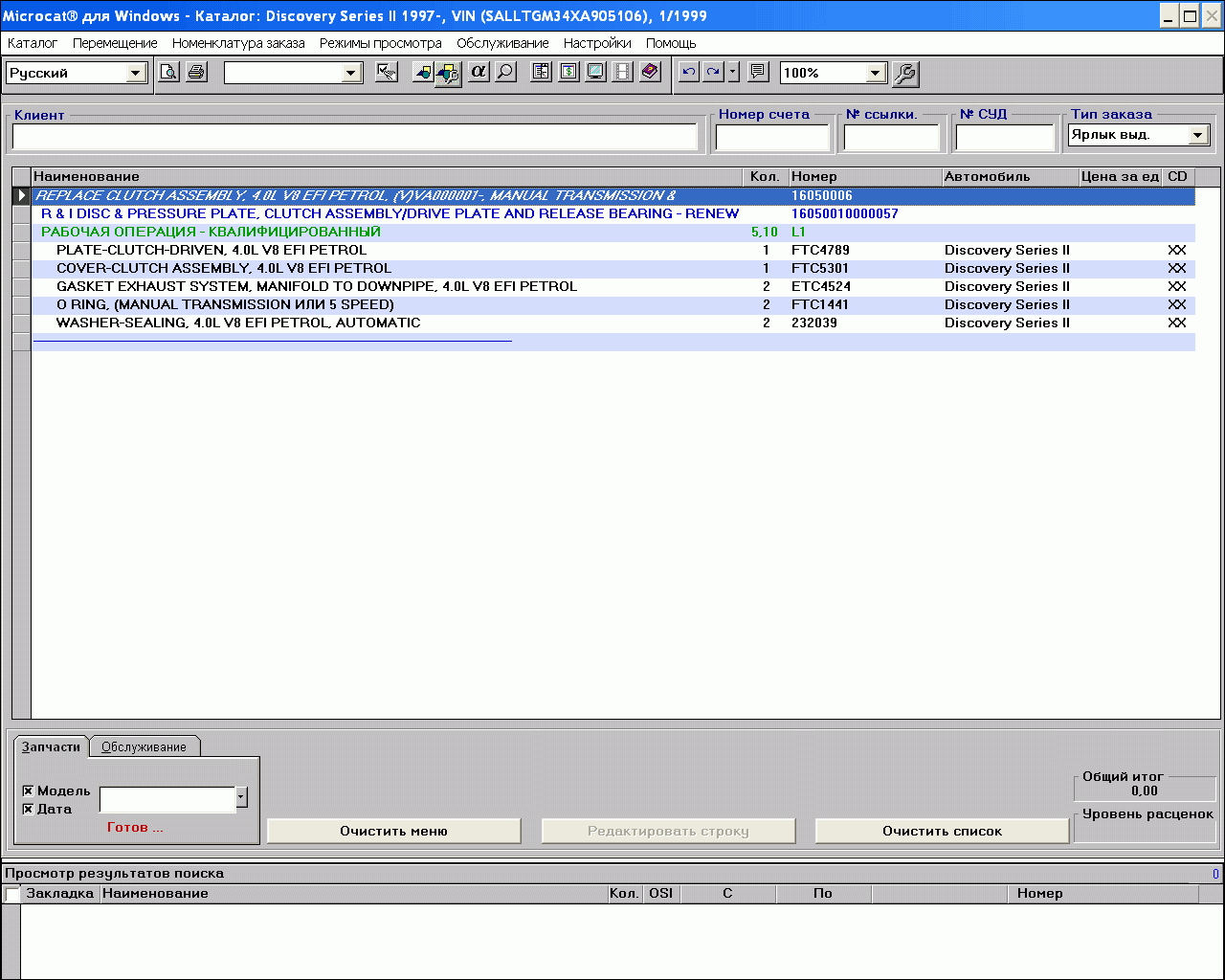Click part number ETC4524

point(820,286)
